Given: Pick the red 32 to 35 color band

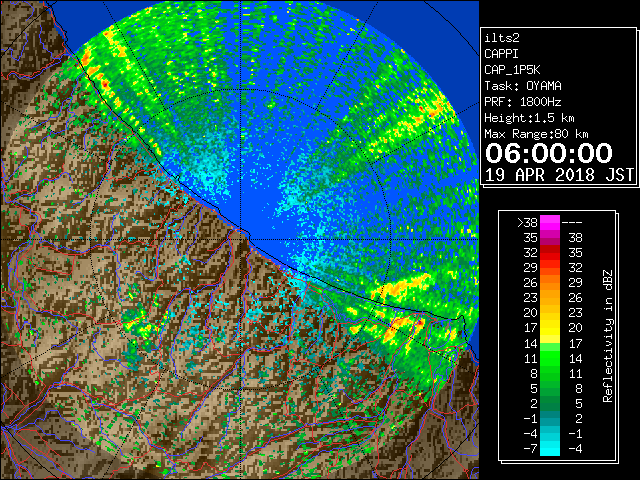Looking at the screenshot, I should 550,253.
